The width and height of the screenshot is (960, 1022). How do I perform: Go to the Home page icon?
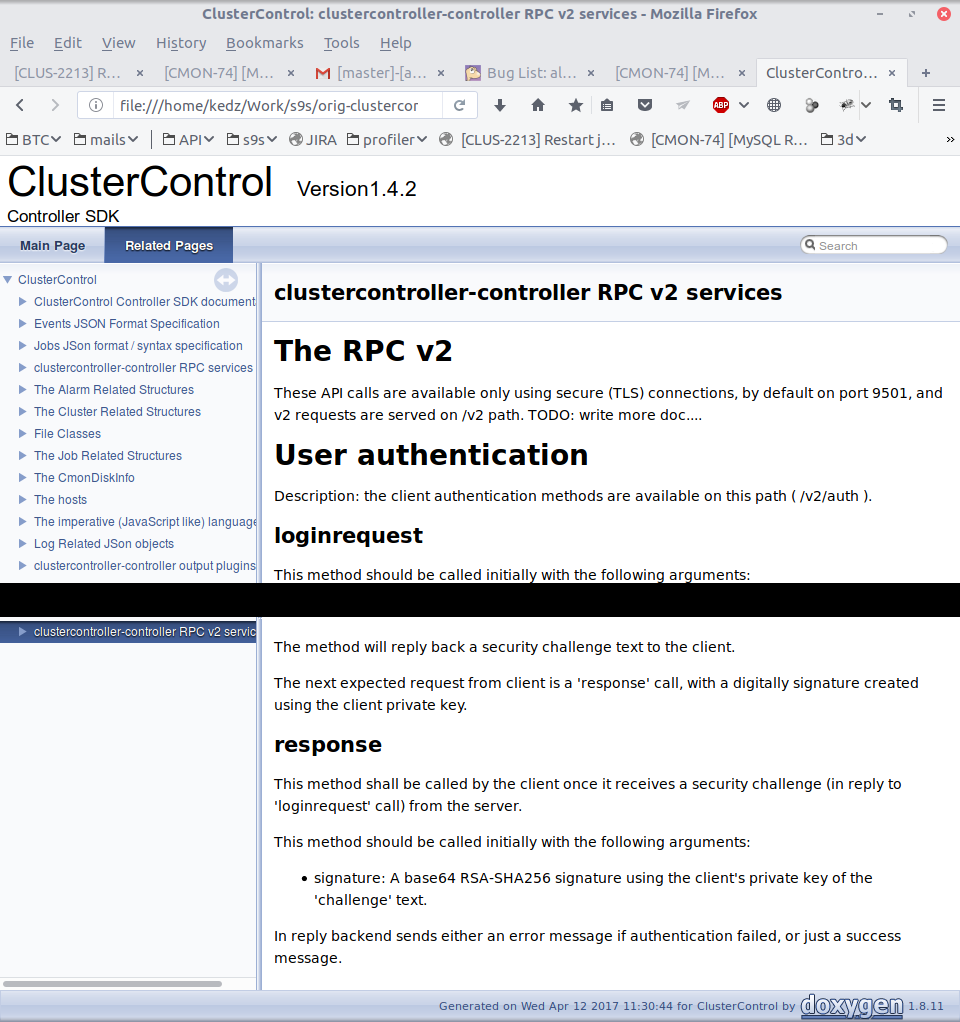pyautogui.click(x=538, y=105)
